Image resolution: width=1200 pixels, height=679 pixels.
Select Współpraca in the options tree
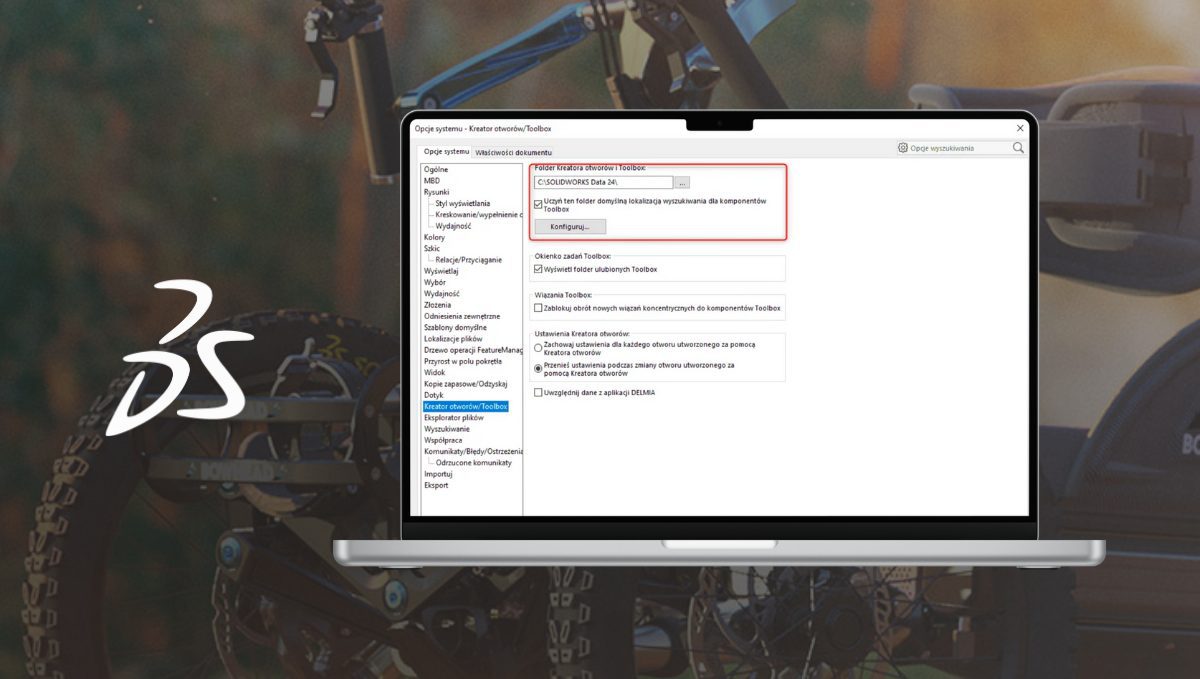tap(443, 440)
